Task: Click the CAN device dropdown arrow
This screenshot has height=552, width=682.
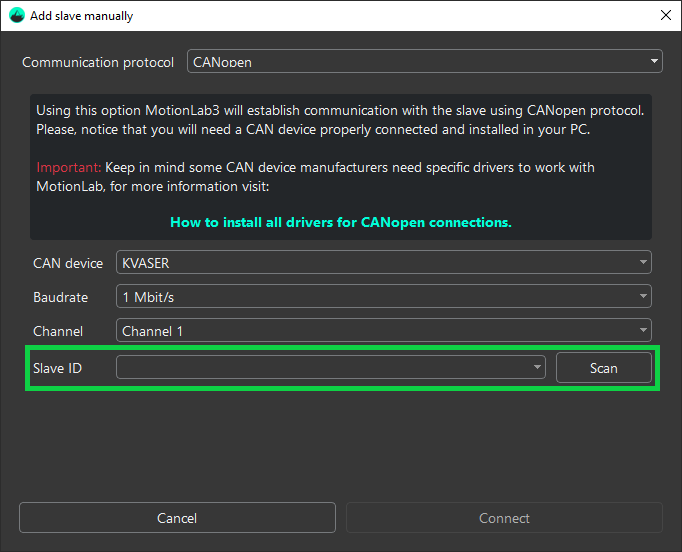Action: coord(643,263)
